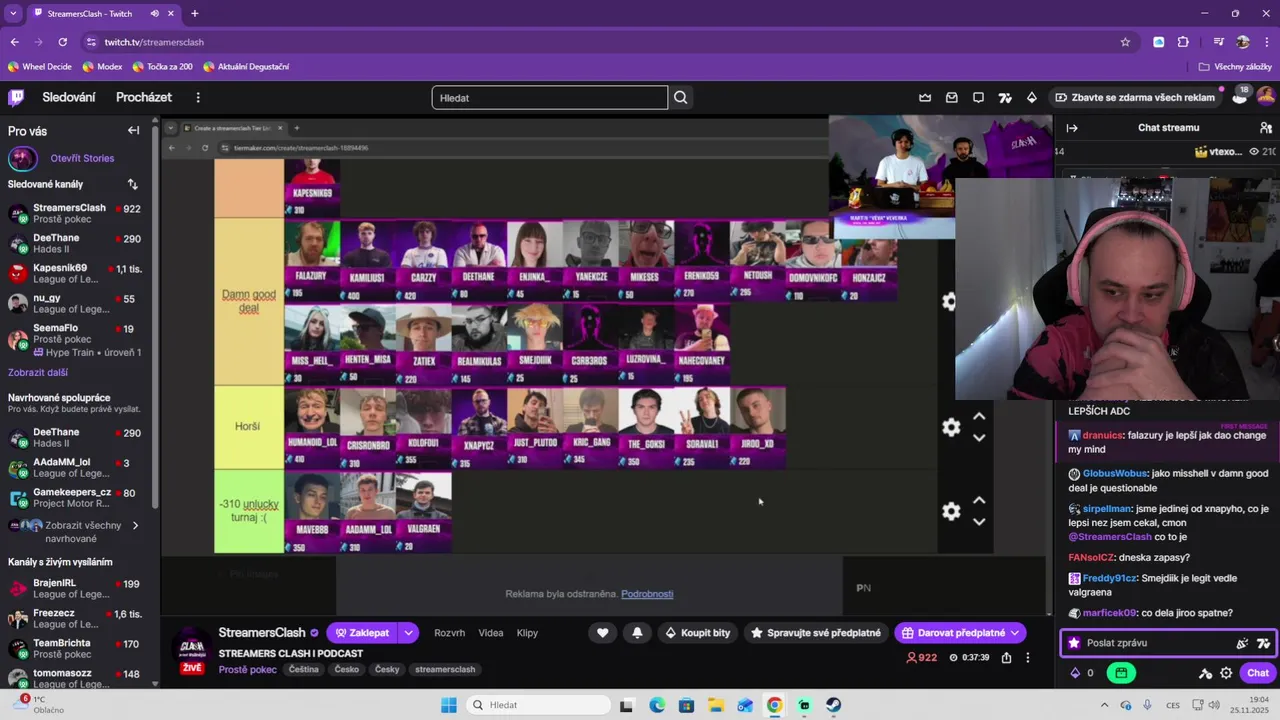Open Steam from the Windows taskbar
The image size is (1280, 720).
[833, 705]
